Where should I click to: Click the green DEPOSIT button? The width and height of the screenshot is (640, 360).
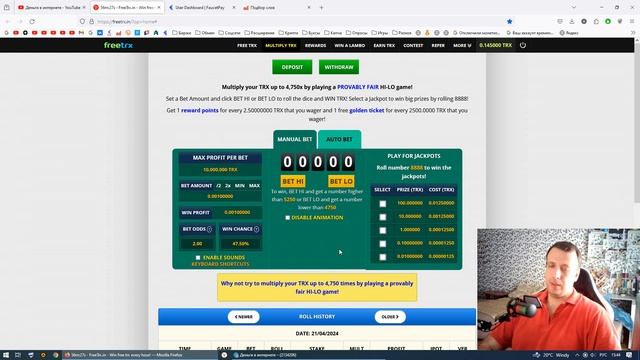tap(292, 67)
